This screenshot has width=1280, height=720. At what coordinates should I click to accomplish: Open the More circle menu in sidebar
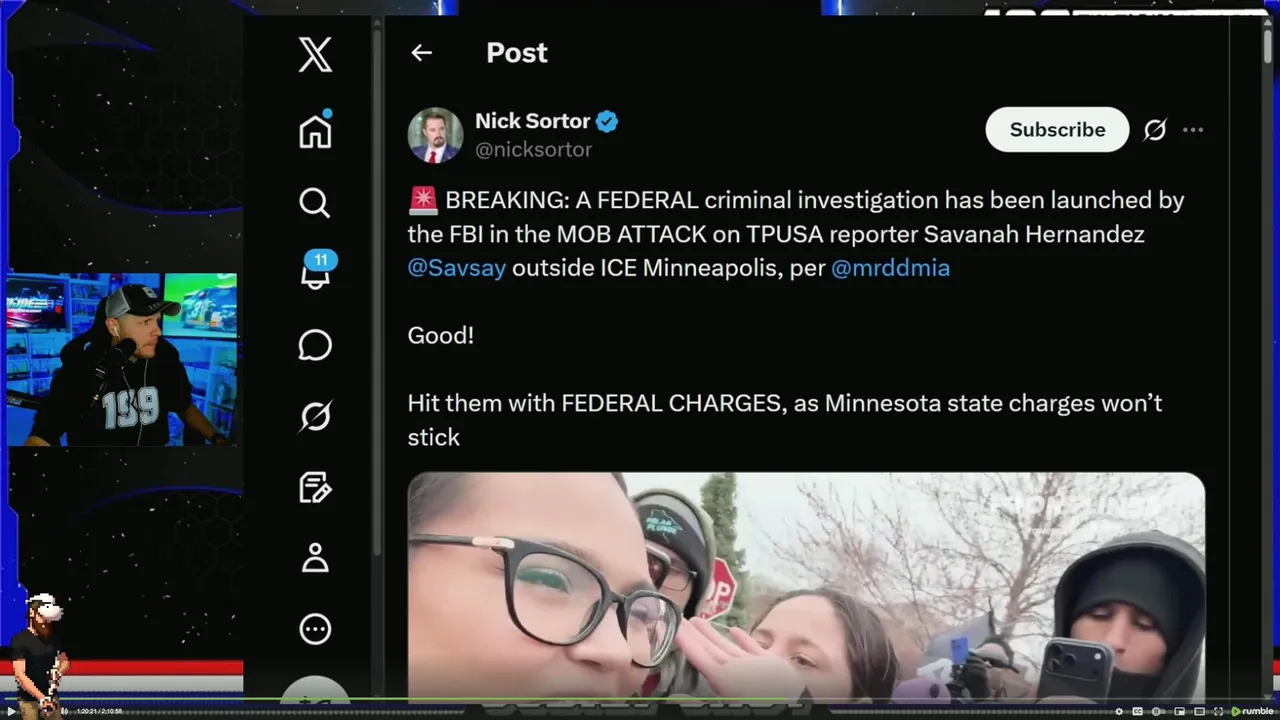point(315,629)
